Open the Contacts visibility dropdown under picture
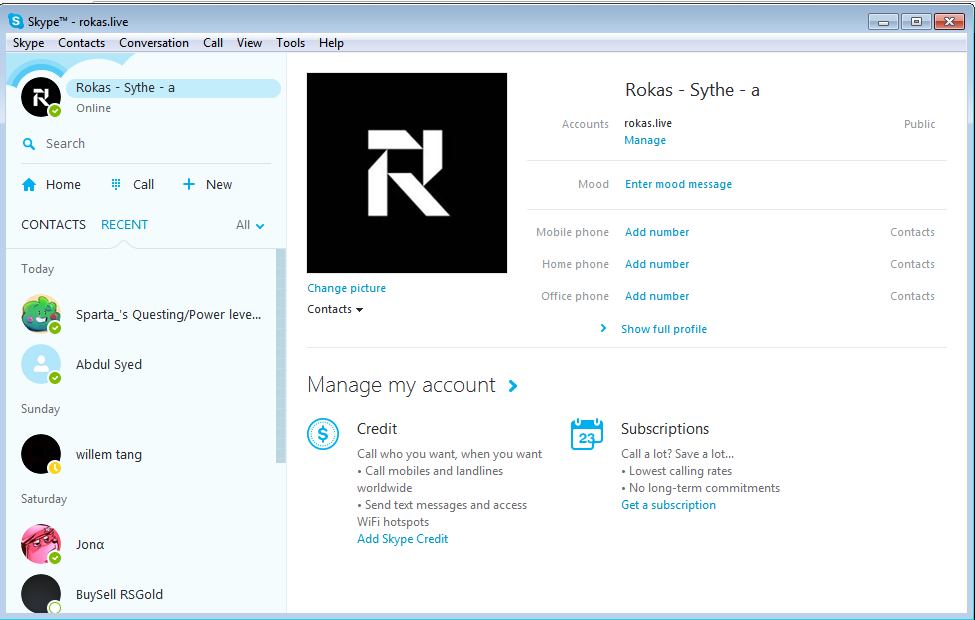 pos(335,309)
